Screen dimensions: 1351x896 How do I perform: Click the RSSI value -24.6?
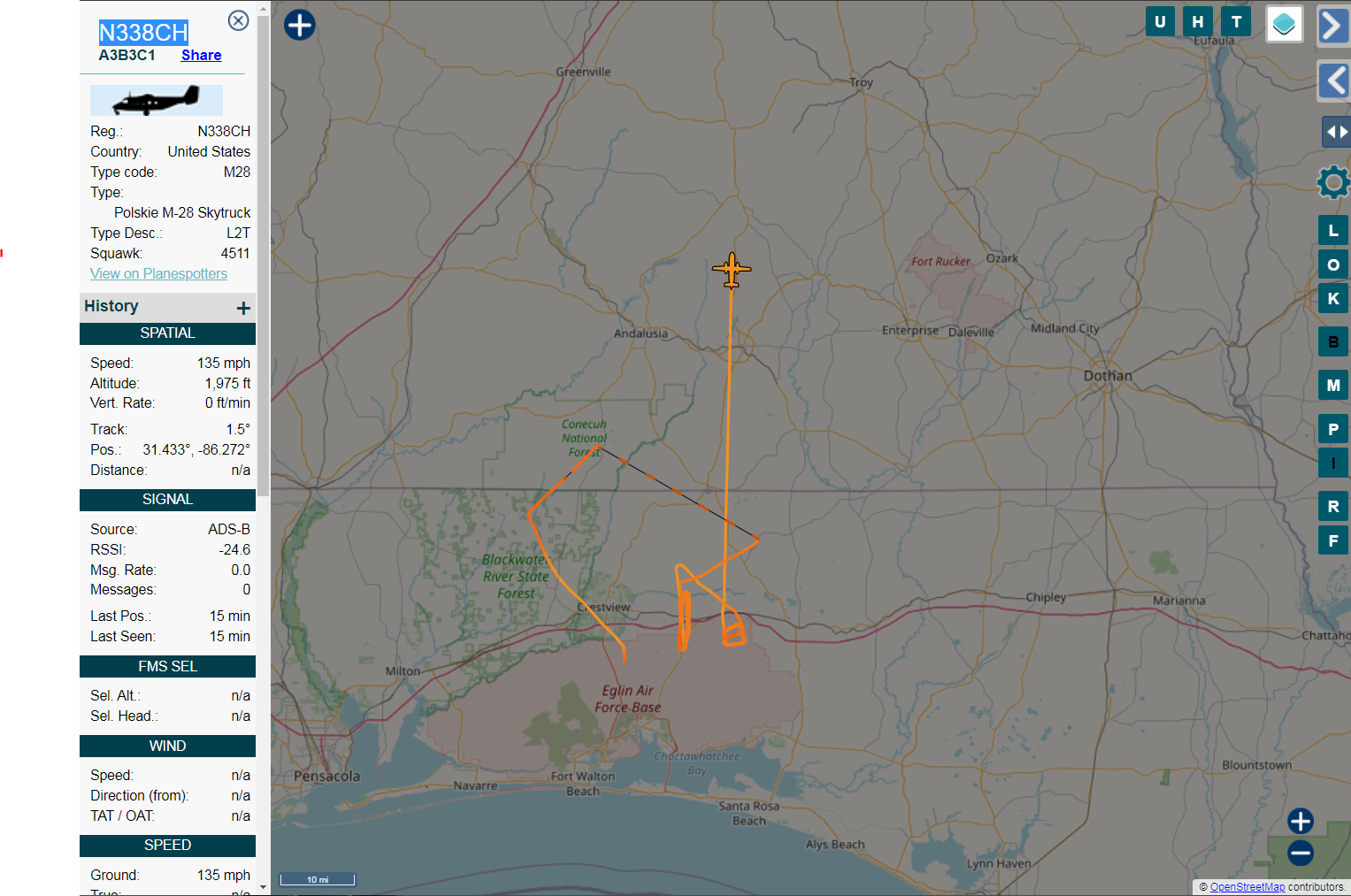point(234,549)
